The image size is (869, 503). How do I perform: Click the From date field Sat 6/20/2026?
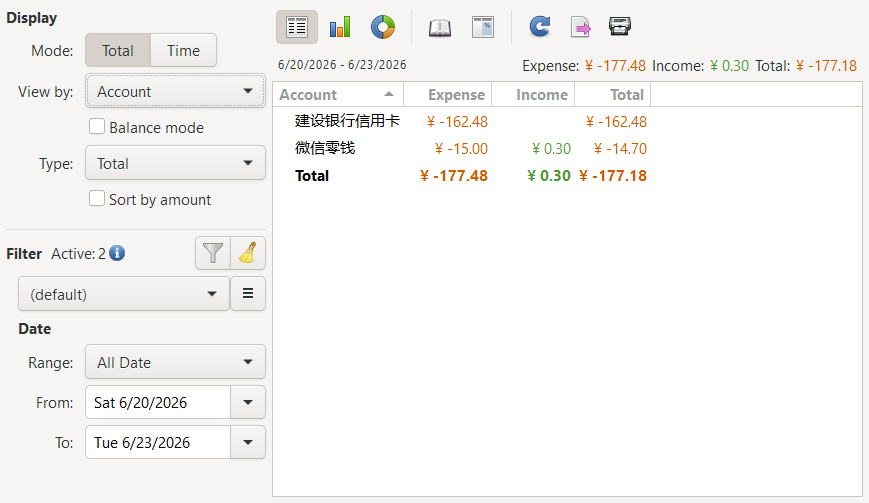(158, 402)
